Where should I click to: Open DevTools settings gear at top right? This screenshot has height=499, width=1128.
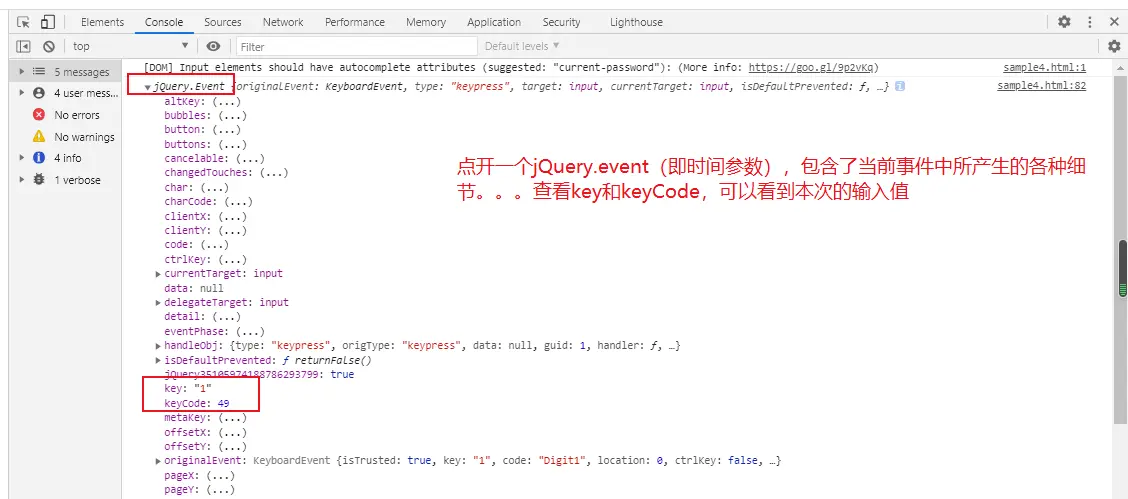1064,22
